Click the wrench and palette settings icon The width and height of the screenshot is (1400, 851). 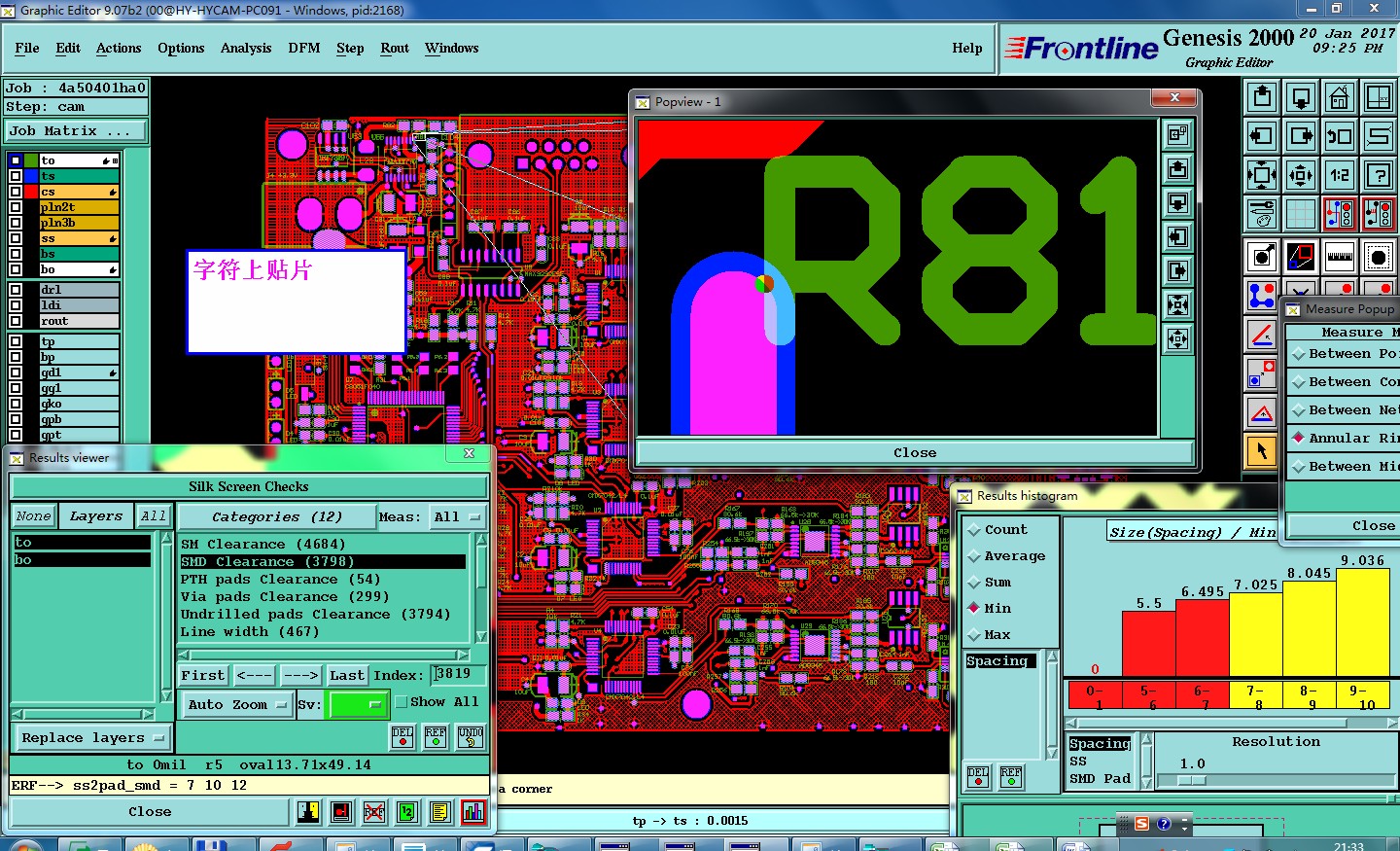1262,213
